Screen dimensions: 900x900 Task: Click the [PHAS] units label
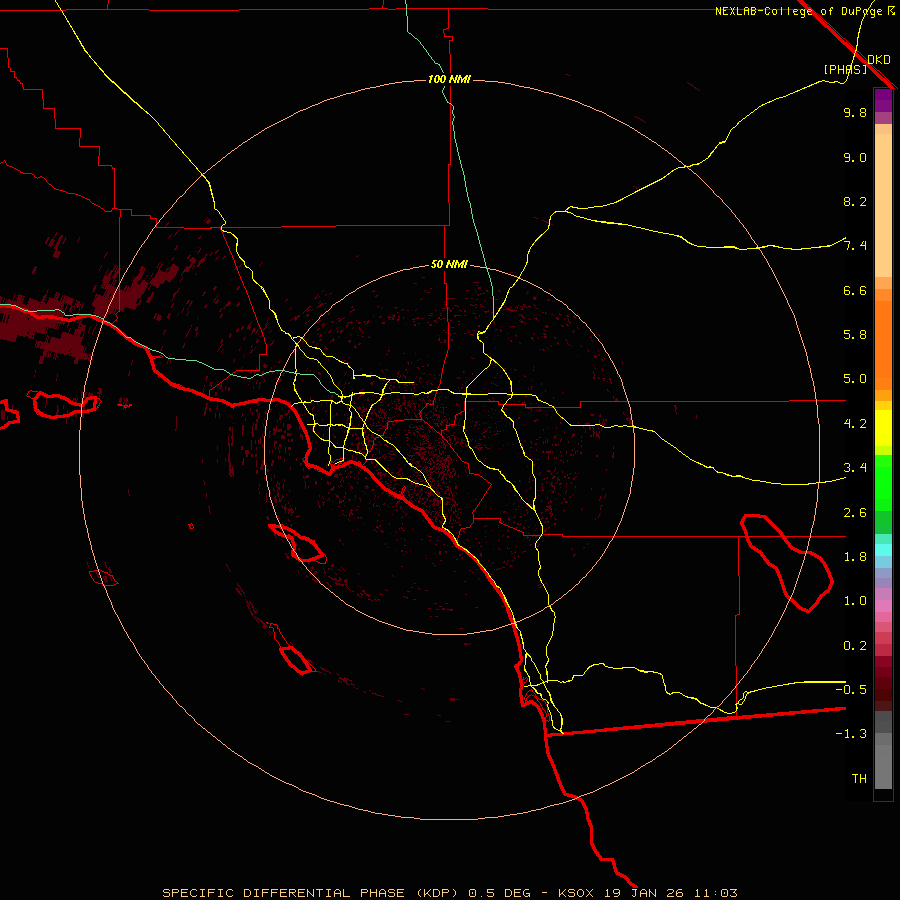(x=845, y=69)
